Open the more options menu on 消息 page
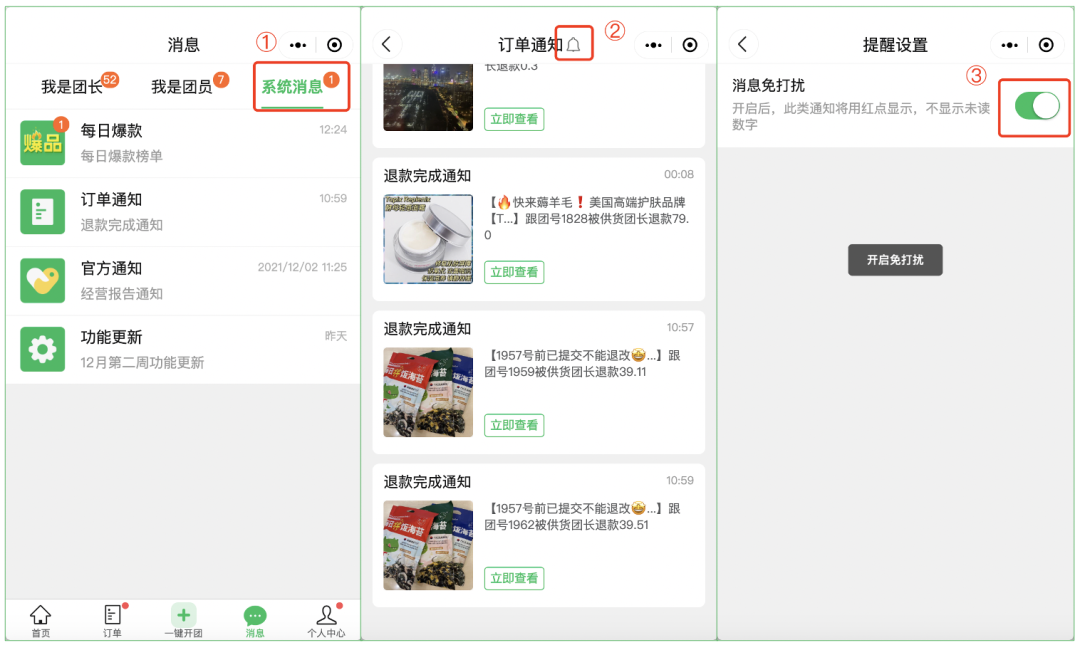Screen dimensions: 1080x645 tap(298, 45)
